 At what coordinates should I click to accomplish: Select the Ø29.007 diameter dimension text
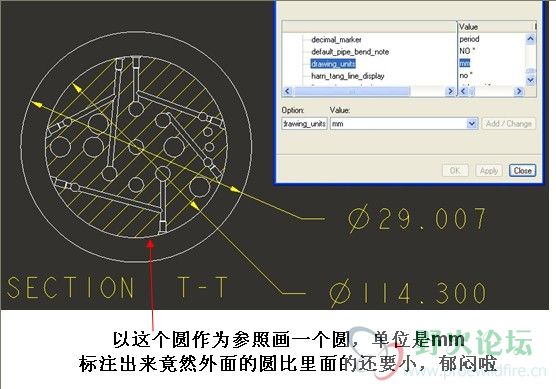pos(417,219)
